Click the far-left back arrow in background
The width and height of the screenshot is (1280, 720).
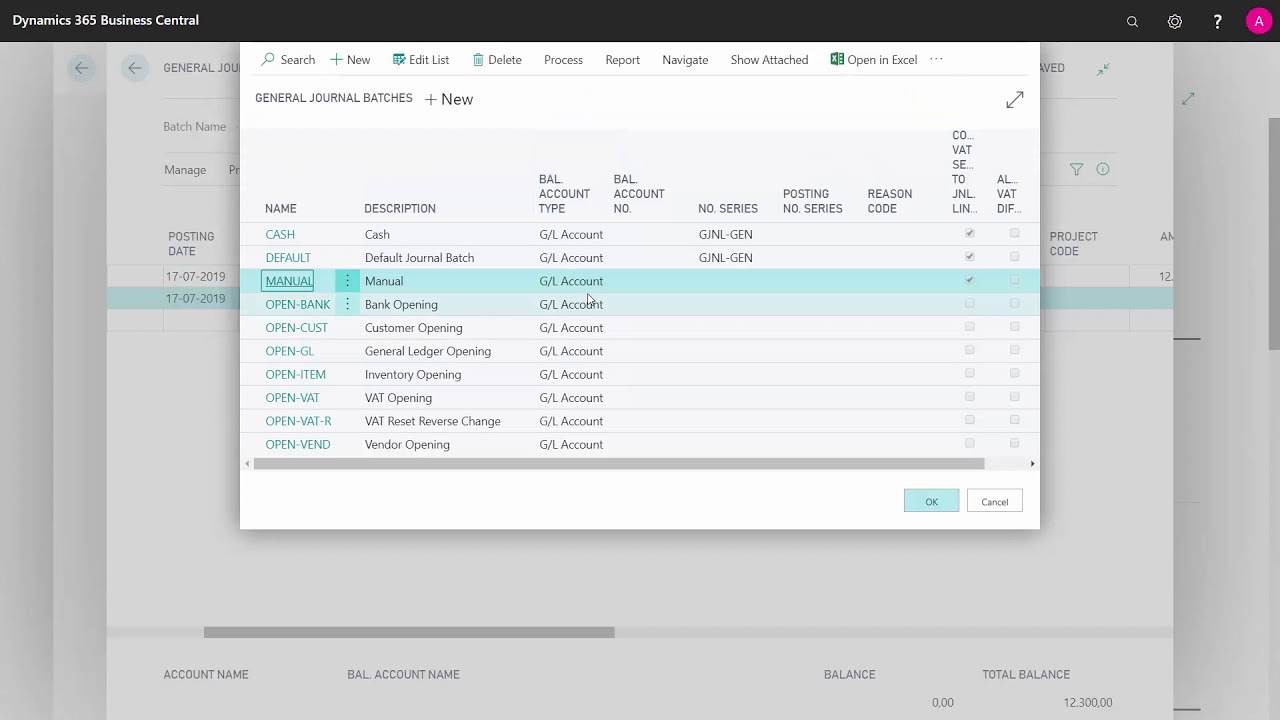(x=81, y=68)
